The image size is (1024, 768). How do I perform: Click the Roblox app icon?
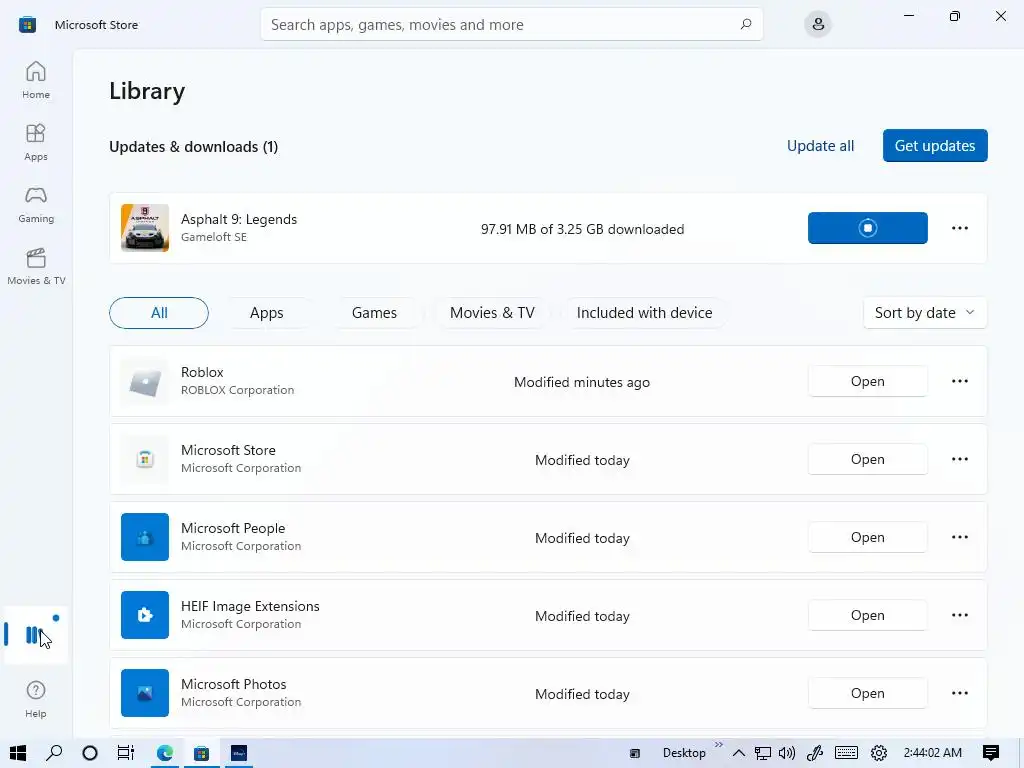pos(145,382)
